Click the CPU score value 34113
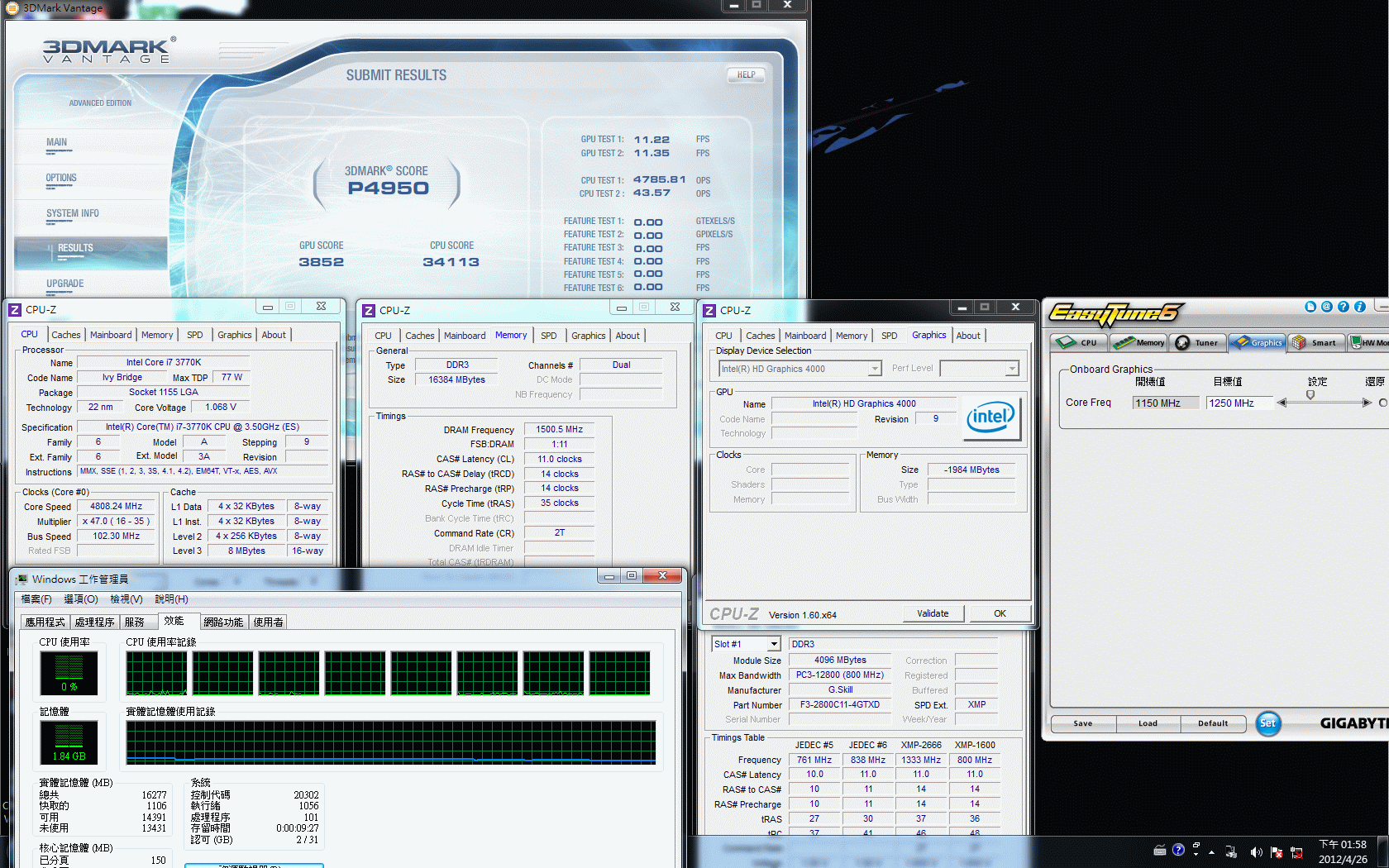1389x868 pixels. 451,262
